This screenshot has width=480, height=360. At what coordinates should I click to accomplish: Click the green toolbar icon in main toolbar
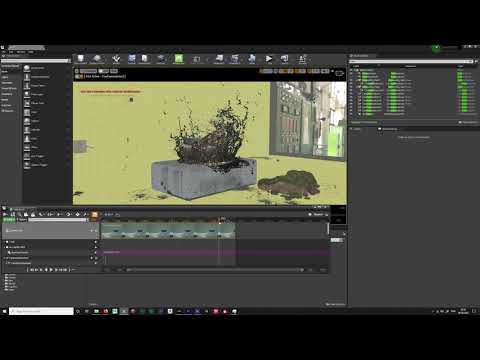point(179,59)
